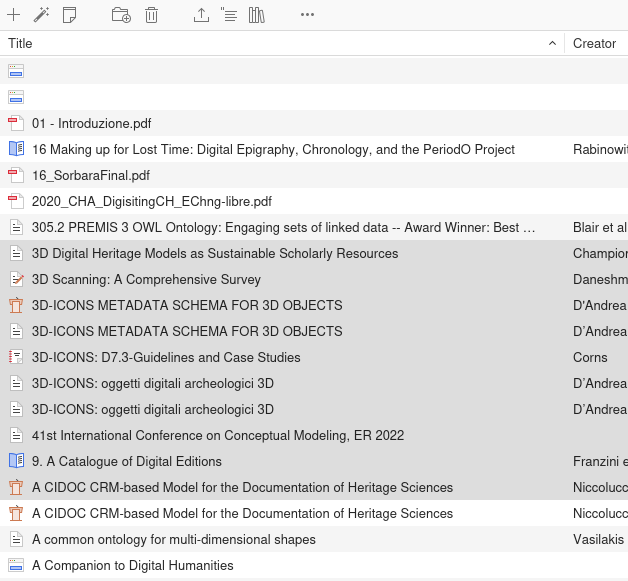This screenshot has height=581, width=628.
Task: Select the 01 - Introduzione.pdf item
Action: click(x=92, y=124)
